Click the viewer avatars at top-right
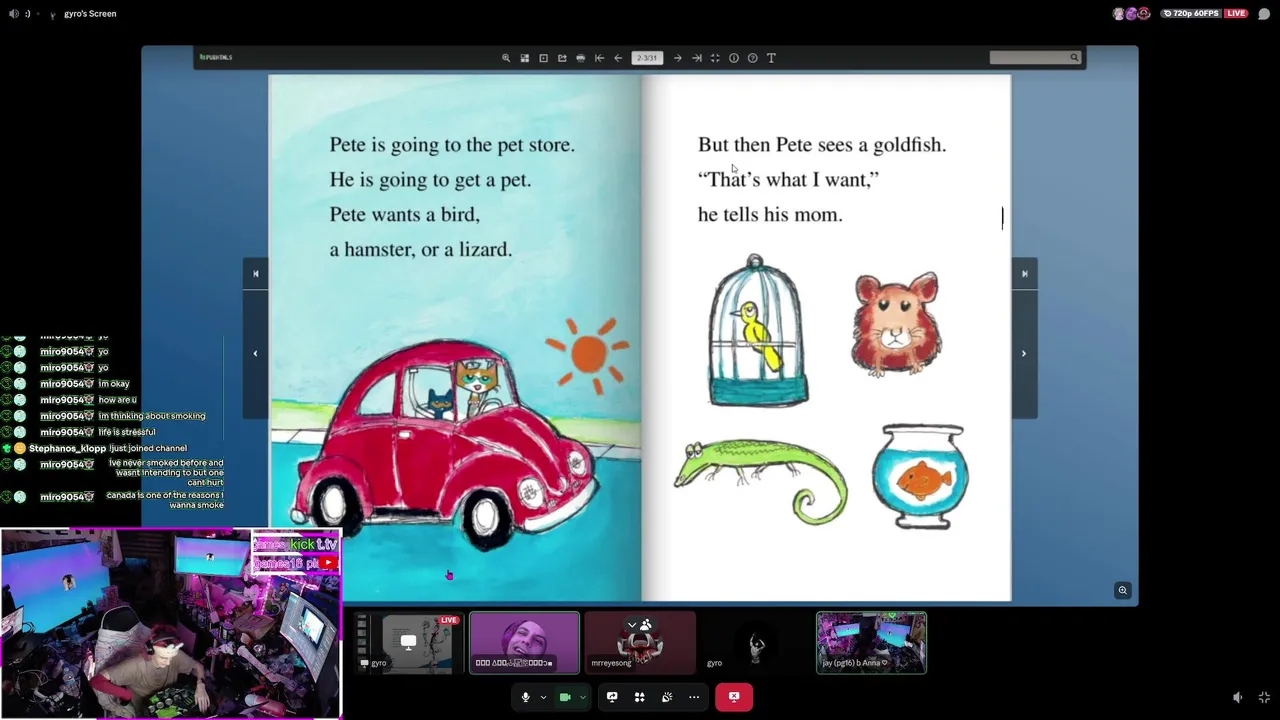 pyautogui.click(x=1131, y=14)
